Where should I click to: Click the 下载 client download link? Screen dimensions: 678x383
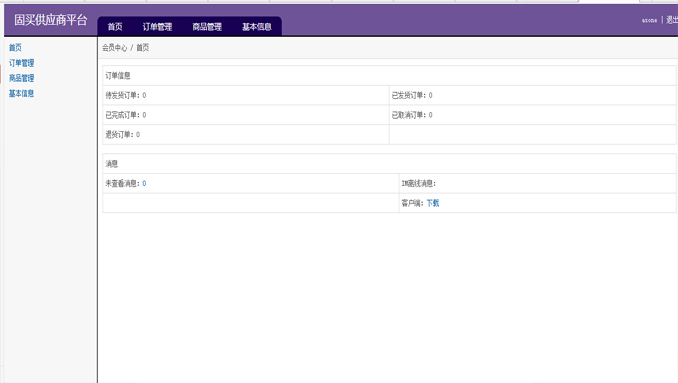coord(433,203)
